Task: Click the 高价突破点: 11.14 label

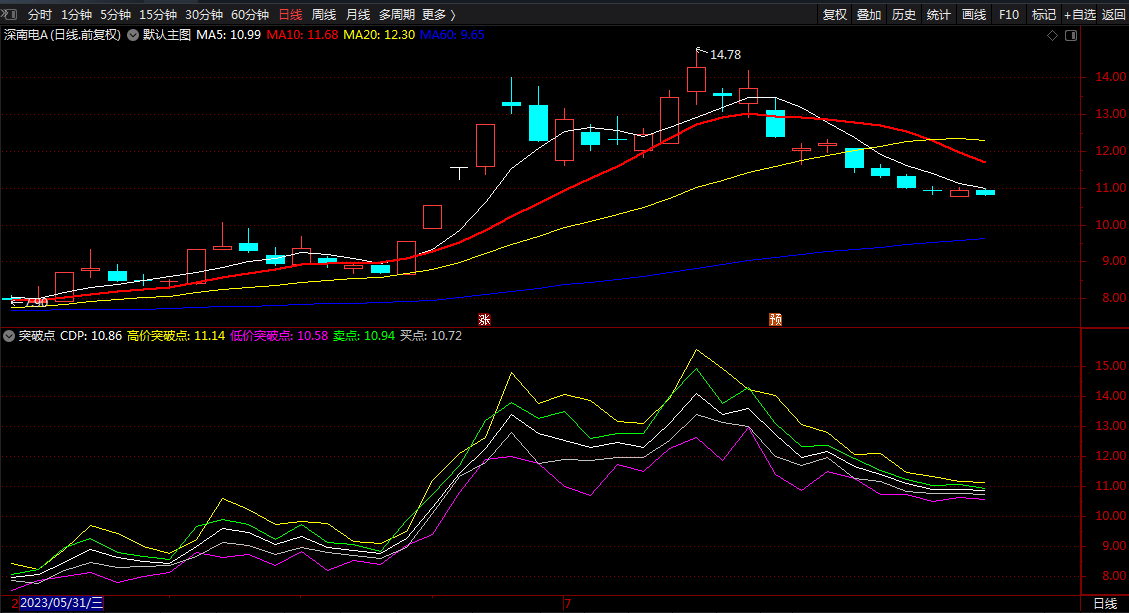Action: point(176,336)
